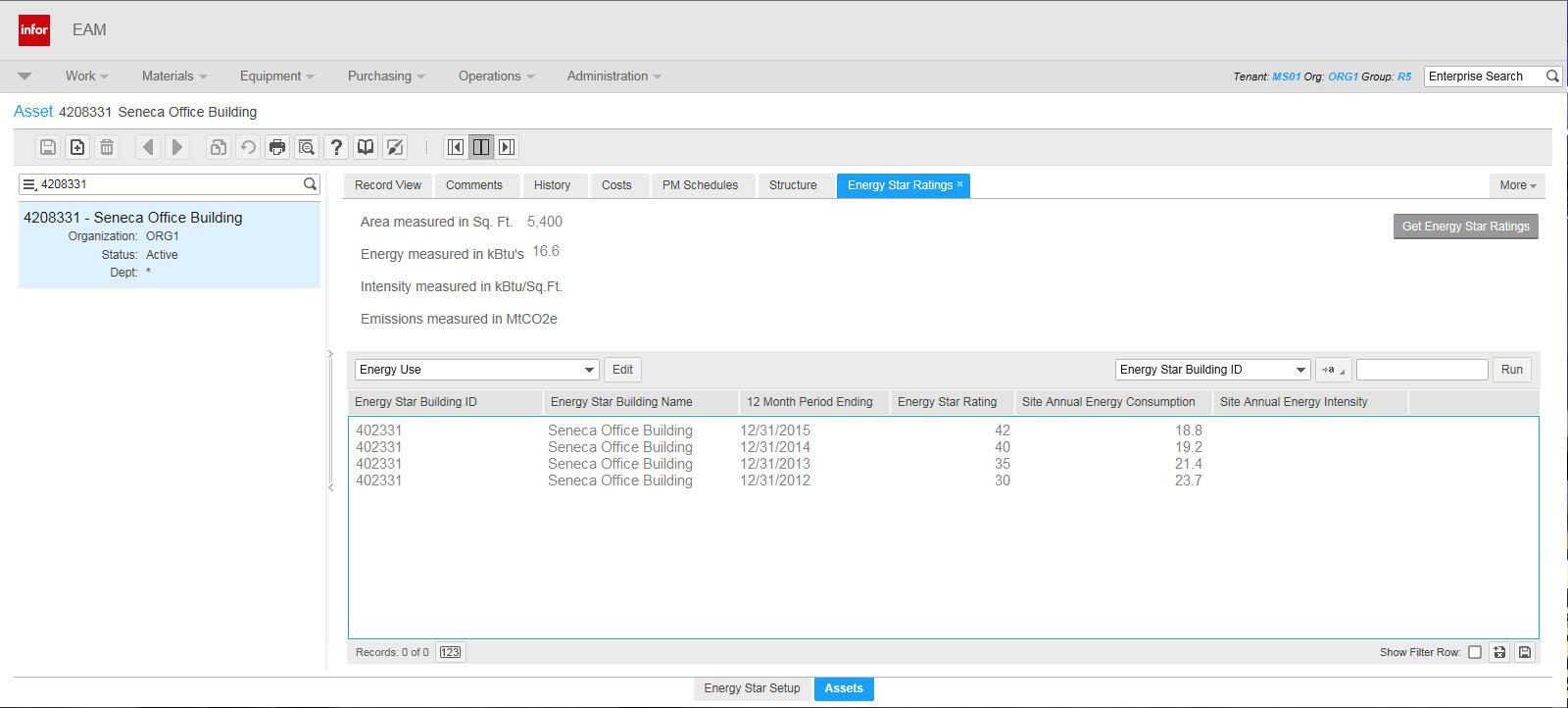Sort by the Energy Star Rating column header
The width and height of the screenshot is (1568, 708).
(x=947, y=402)
